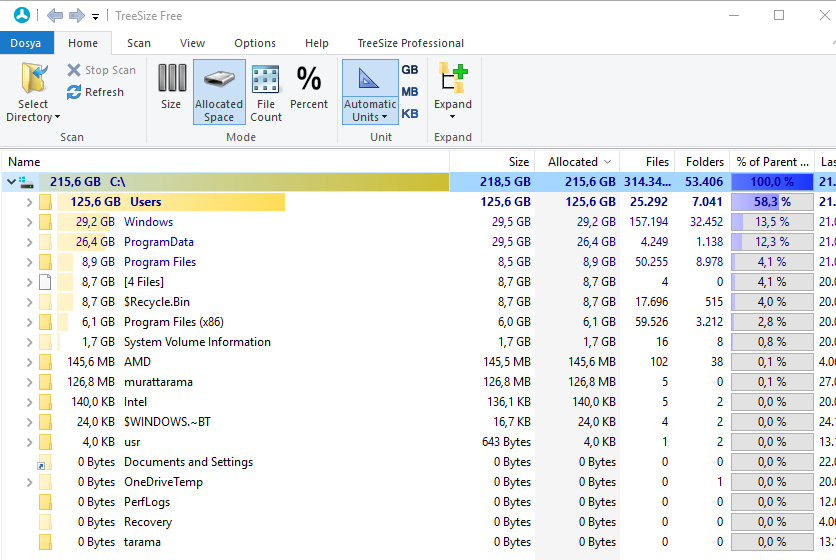Open the TreeSize Professional tab
The width and height of the screenshot is (836, 560).
point(411,43)
